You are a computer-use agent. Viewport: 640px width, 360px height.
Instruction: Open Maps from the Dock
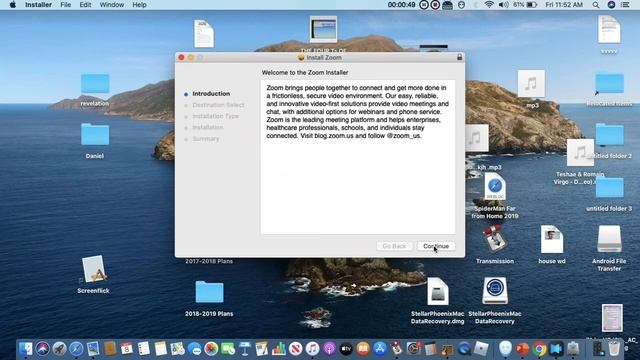178,349
